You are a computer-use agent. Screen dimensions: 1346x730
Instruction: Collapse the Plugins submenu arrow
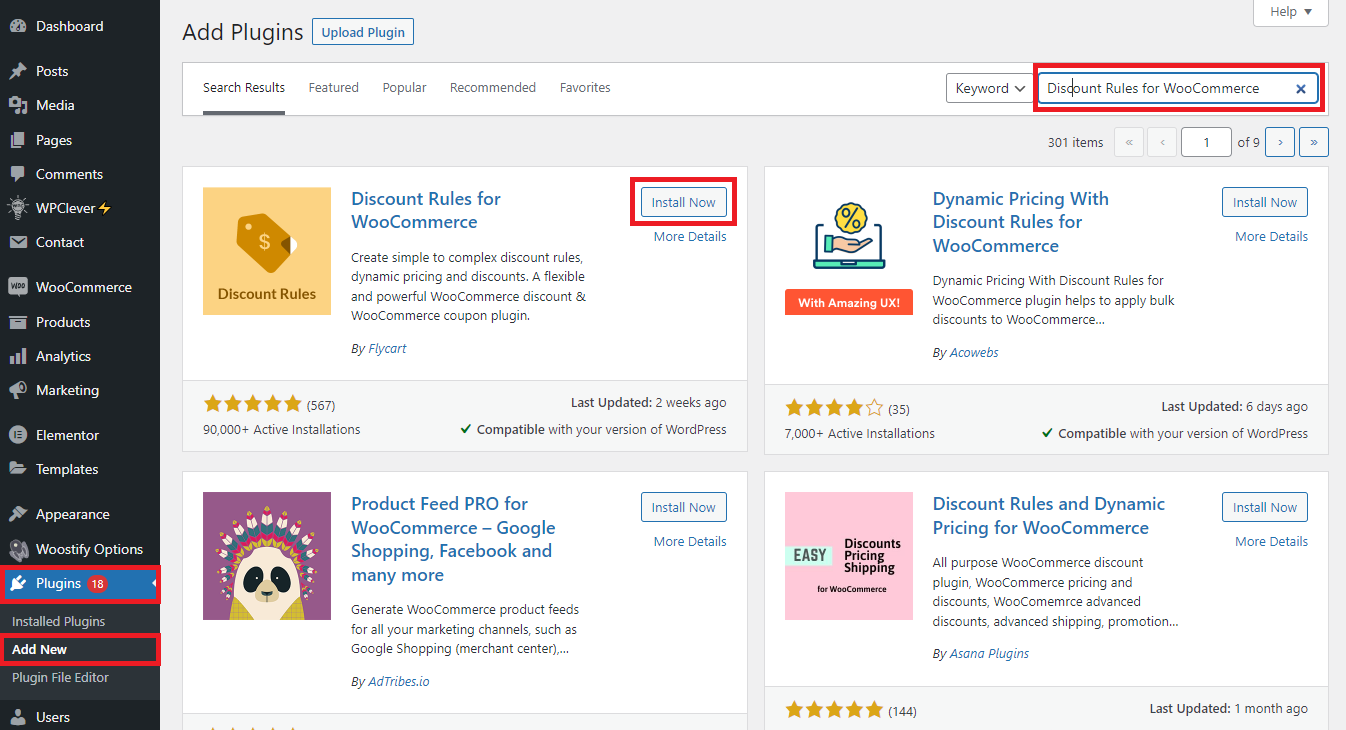(x=155, y=583)
